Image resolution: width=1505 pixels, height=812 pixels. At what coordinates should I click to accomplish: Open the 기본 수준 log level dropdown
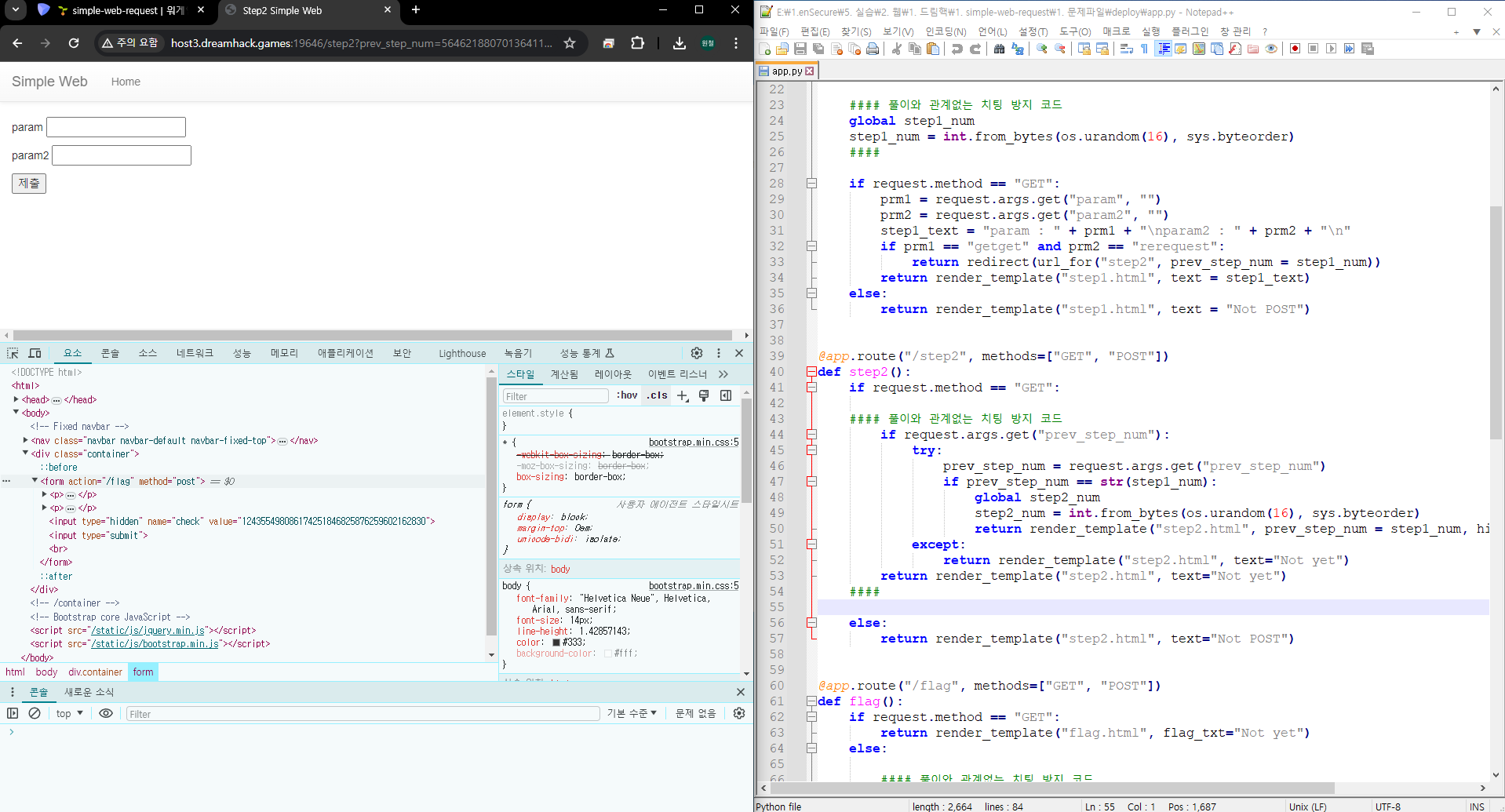coord(632,713)
